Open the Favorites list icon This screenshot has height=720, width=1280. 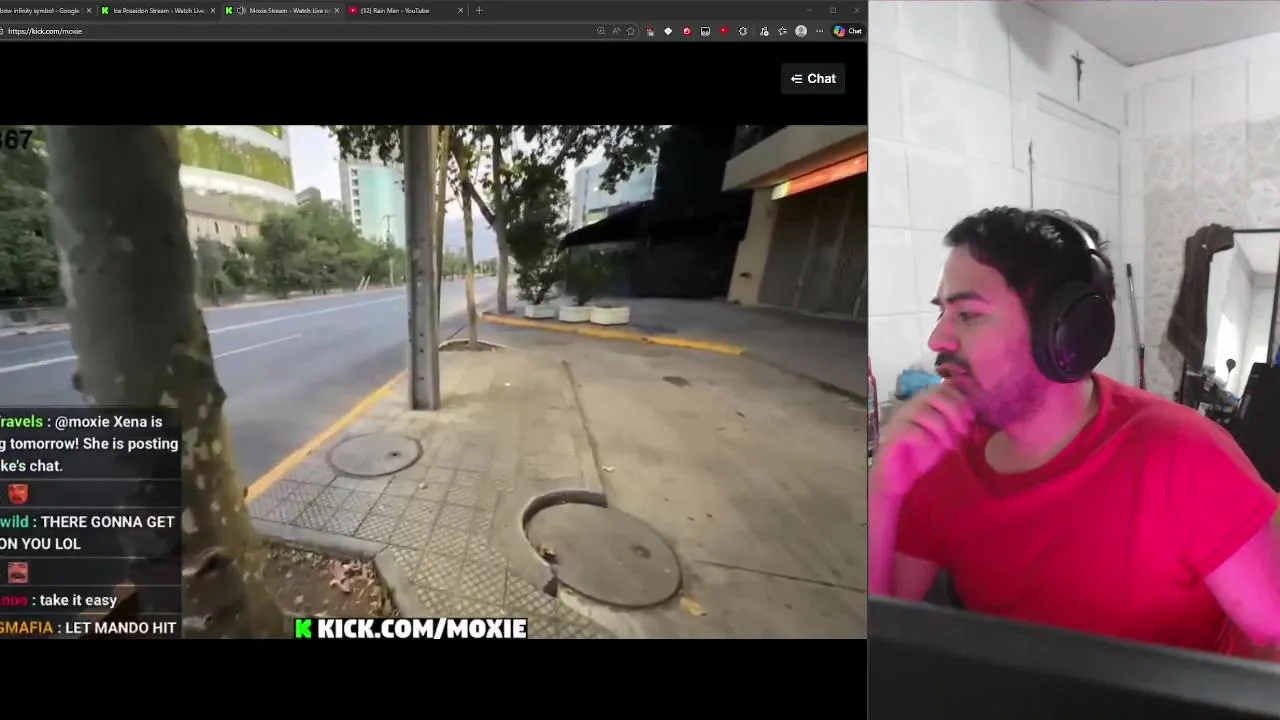coord(782,31)
